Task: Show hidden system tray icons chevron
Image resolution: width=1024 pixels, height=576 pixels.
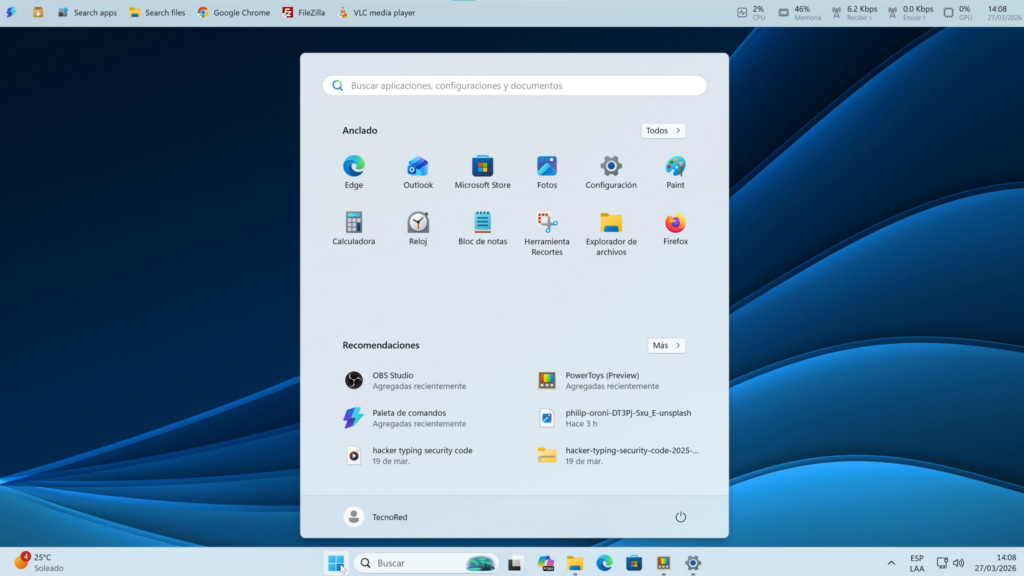Action: 889,563
